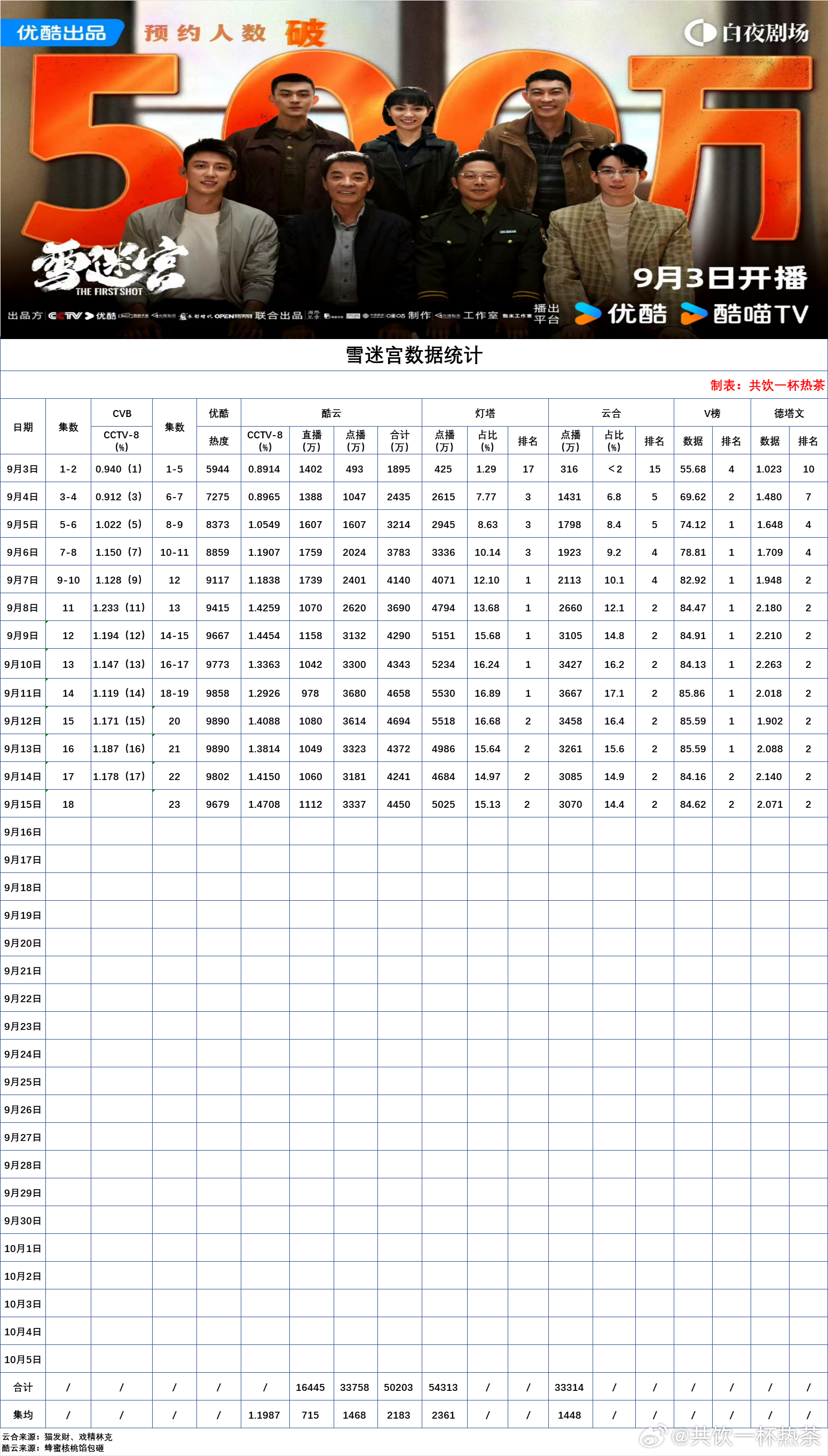Click the 0.940 (1) CVB rating cell
Screen dimensions: 828x1456
pyautogui.click(x=122, y=469)
